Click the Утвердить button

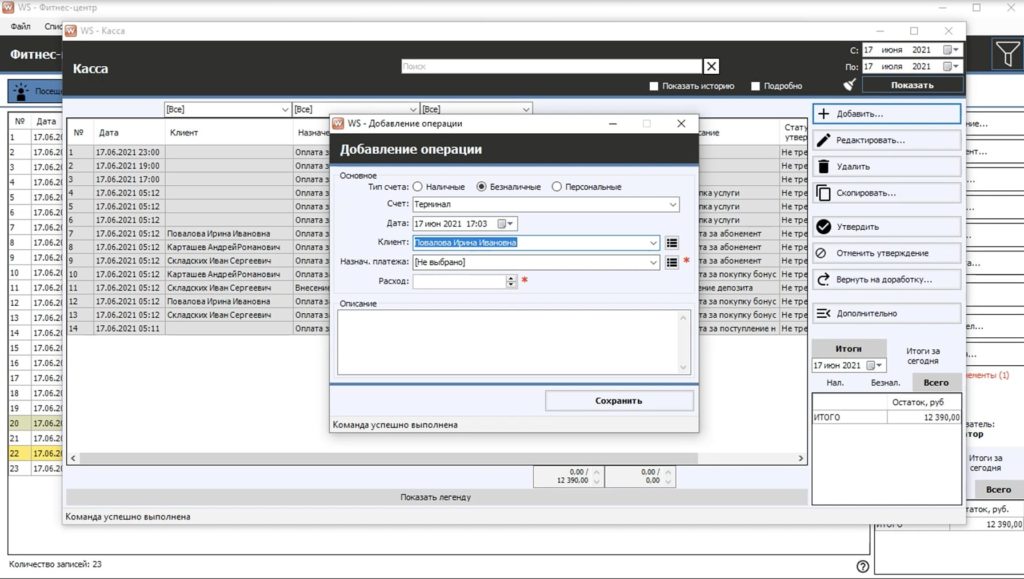[887, 227]
